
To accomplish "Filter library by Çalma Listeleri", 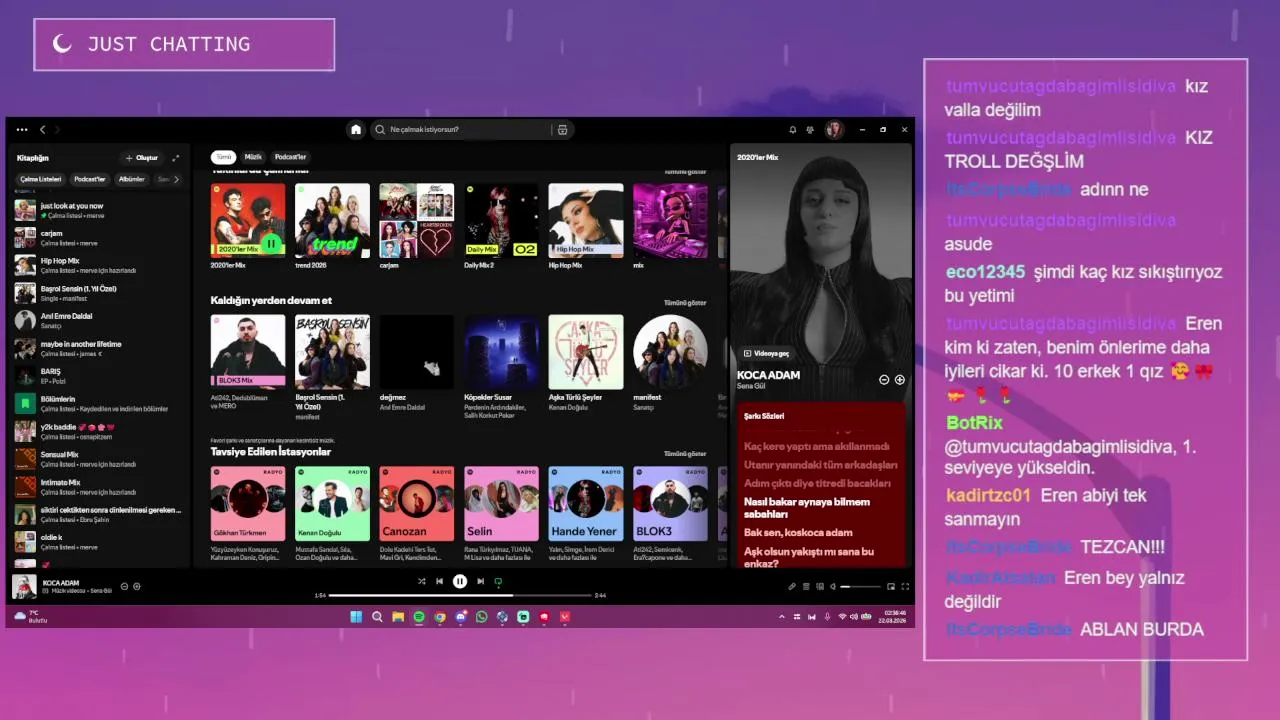I will [41, 179].
